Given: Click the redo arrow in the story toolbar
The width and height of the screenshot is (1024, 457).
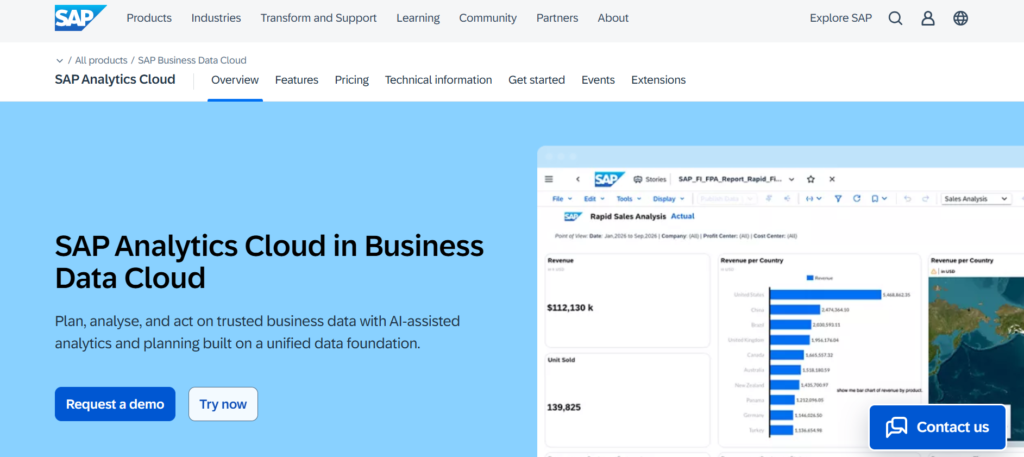Looking at the screenshot, I should pos(925,198).
